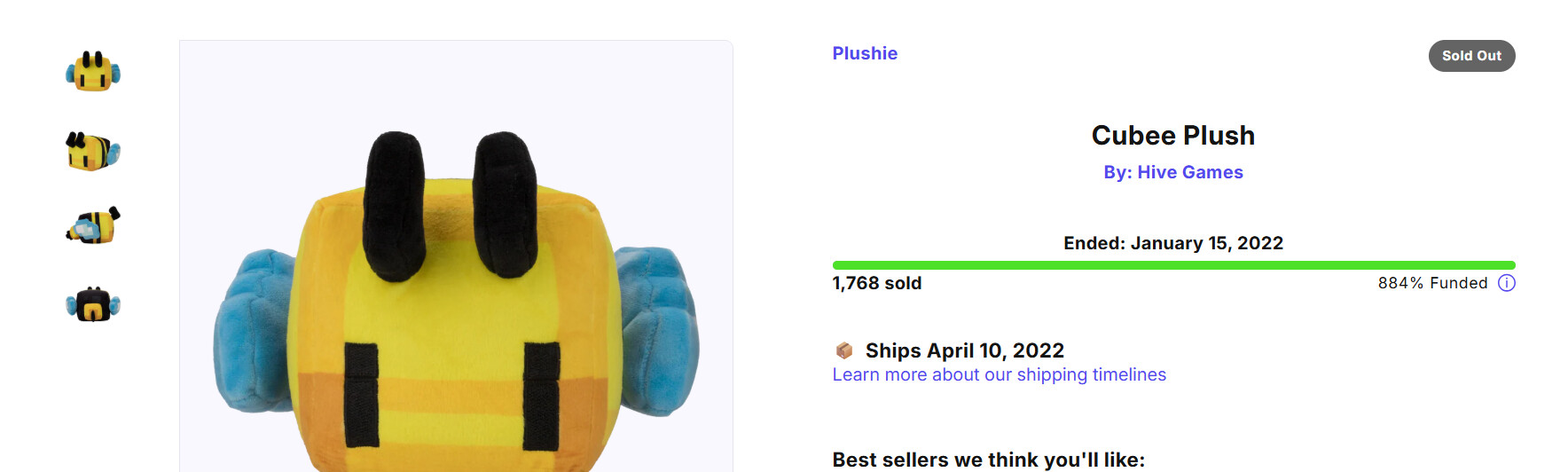Select the back-view Cubee thumbnail
The height and width of the screenshot is (472, 1568).
pos(93,304)
